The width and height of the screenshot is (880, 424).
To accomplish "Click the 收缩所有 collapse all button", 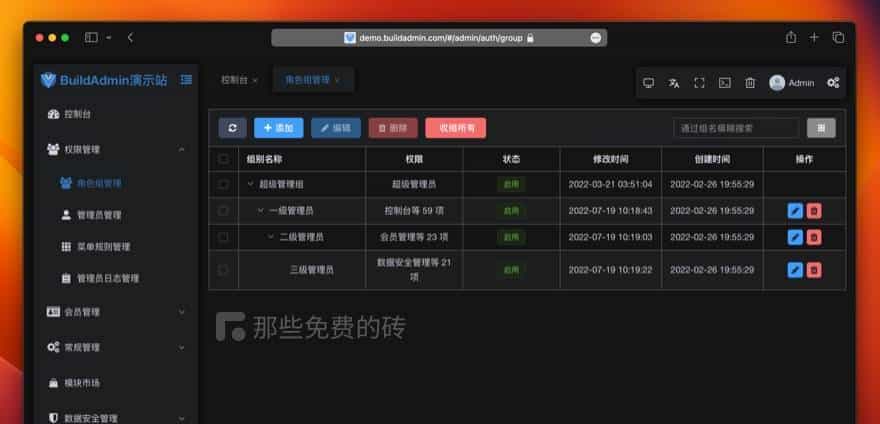I will [x=456, y=128].
